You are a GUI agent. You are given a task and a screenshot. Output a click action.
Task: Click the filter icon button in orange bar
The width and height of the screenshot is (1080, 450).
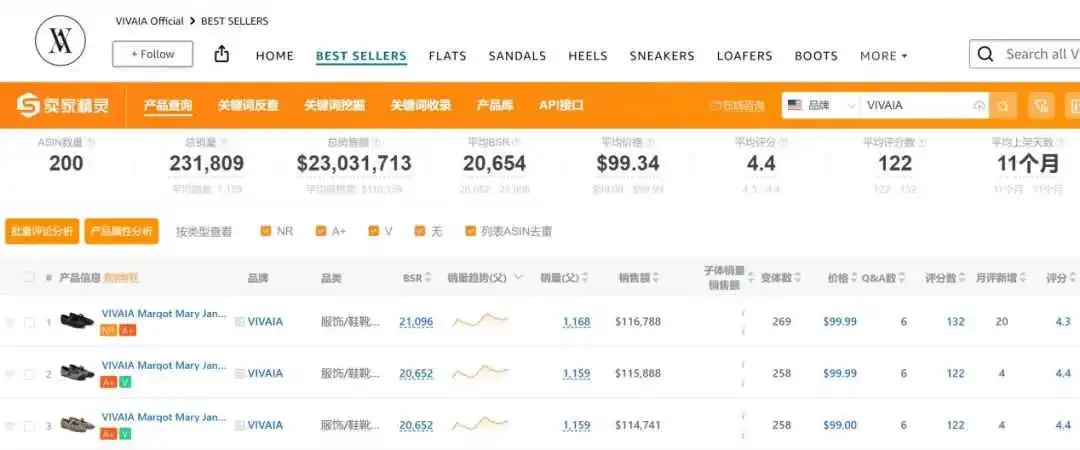(1041, 105)
